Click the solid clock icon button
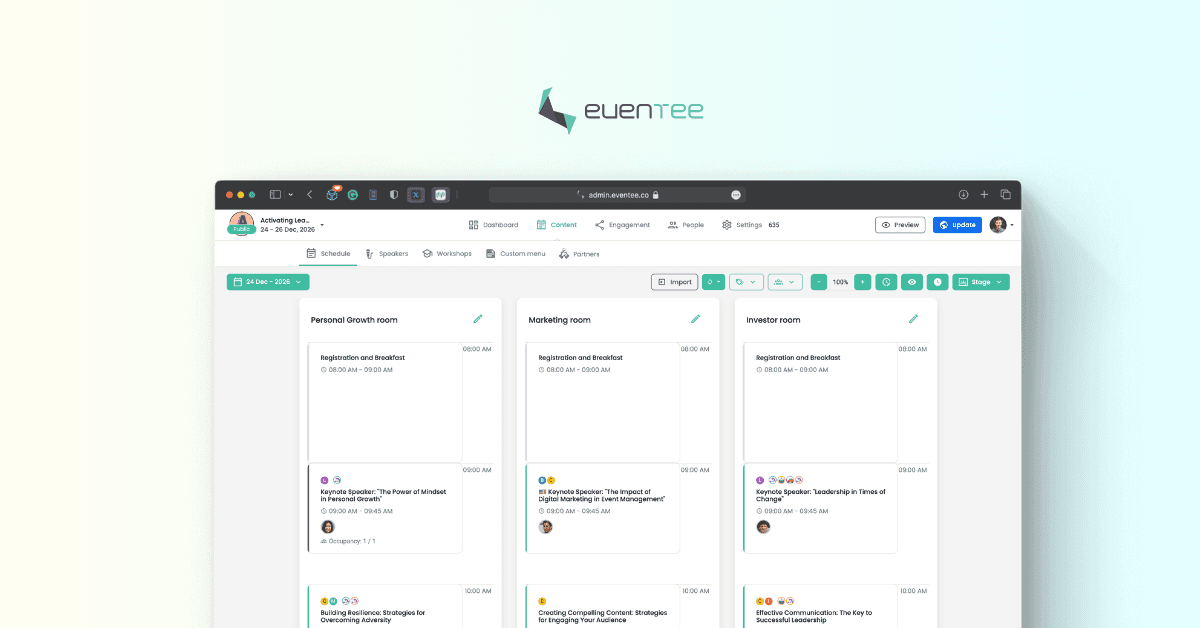Screen dimensions: 1200x628 pyautogui.click(x=937, y=282)
